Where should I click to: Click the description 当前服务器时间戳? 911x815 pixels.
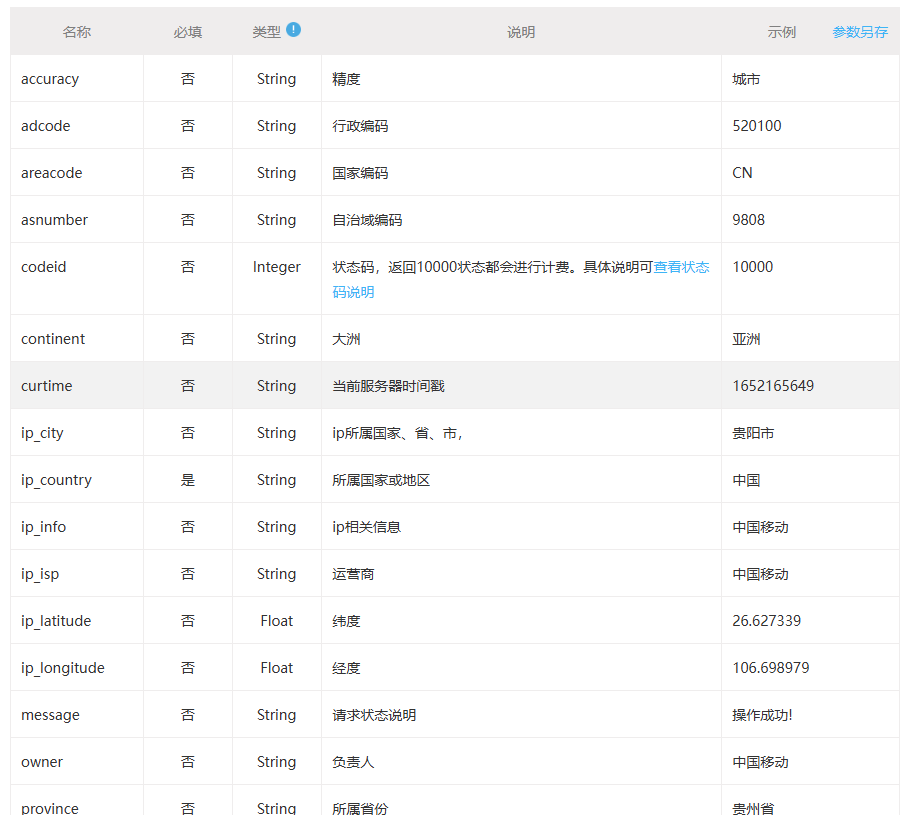[x=388, y=386]
